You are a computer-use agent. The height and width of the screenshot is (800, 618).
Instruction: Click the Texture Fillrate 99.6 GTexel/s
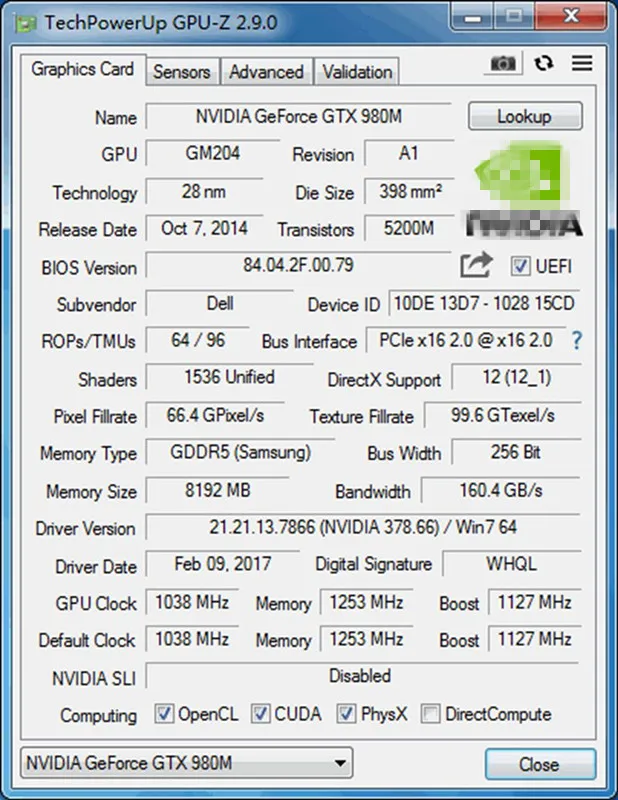point(503,415)
